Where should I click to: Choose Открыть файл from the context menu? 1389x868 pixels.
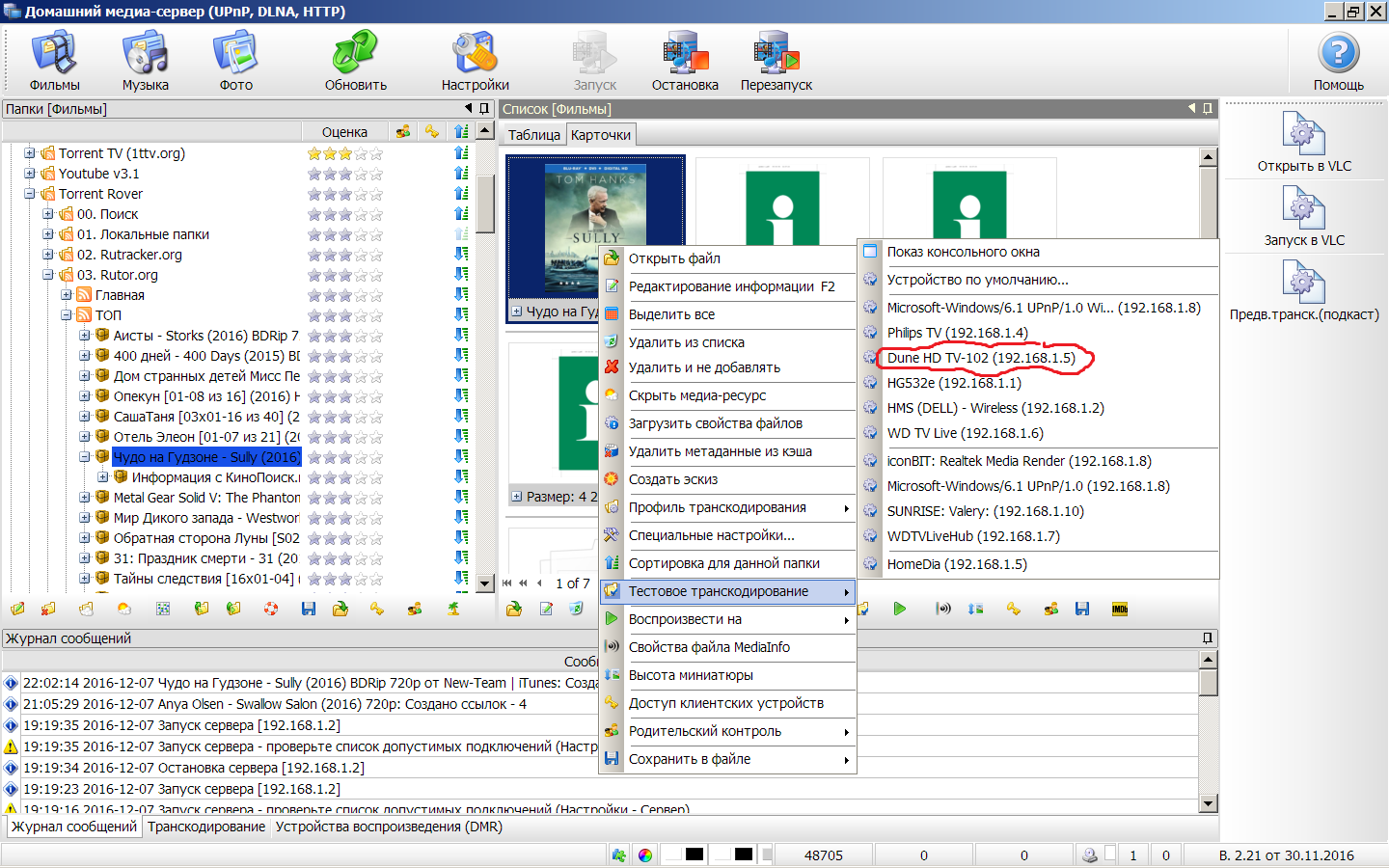tap(674, 258)
